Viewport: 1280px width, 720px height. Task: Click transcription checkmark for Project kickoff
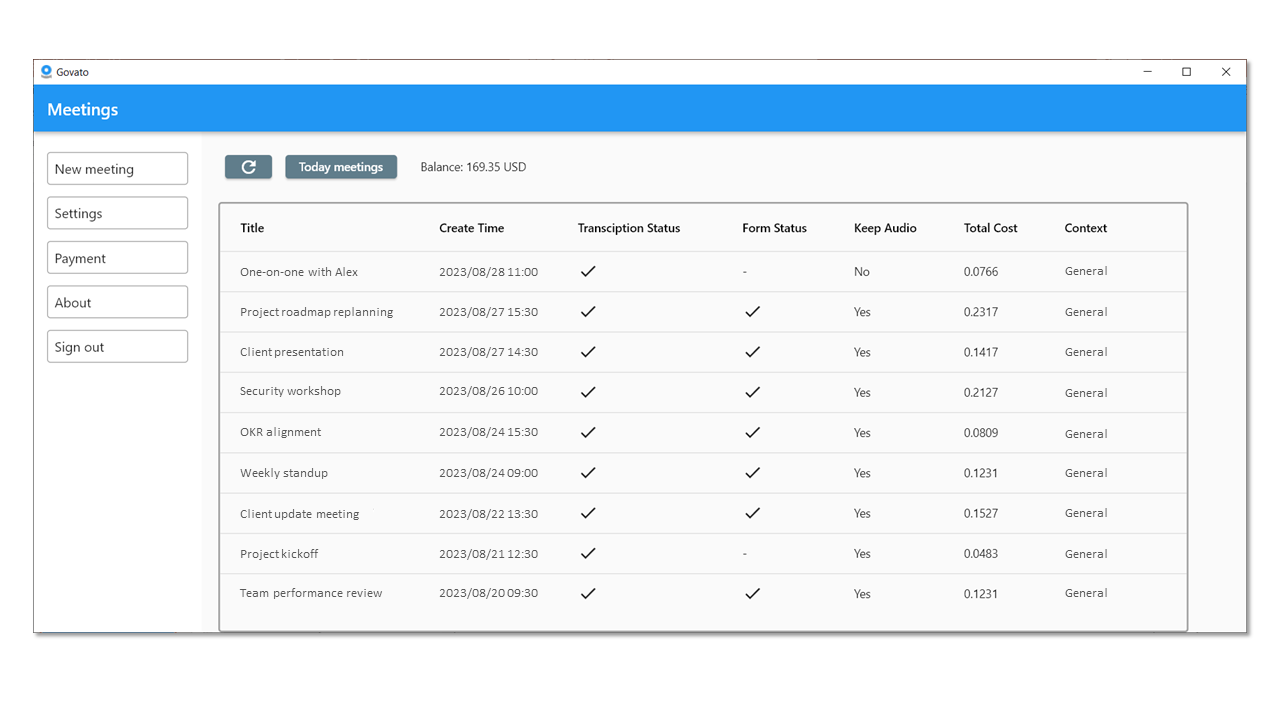(588, 553)
